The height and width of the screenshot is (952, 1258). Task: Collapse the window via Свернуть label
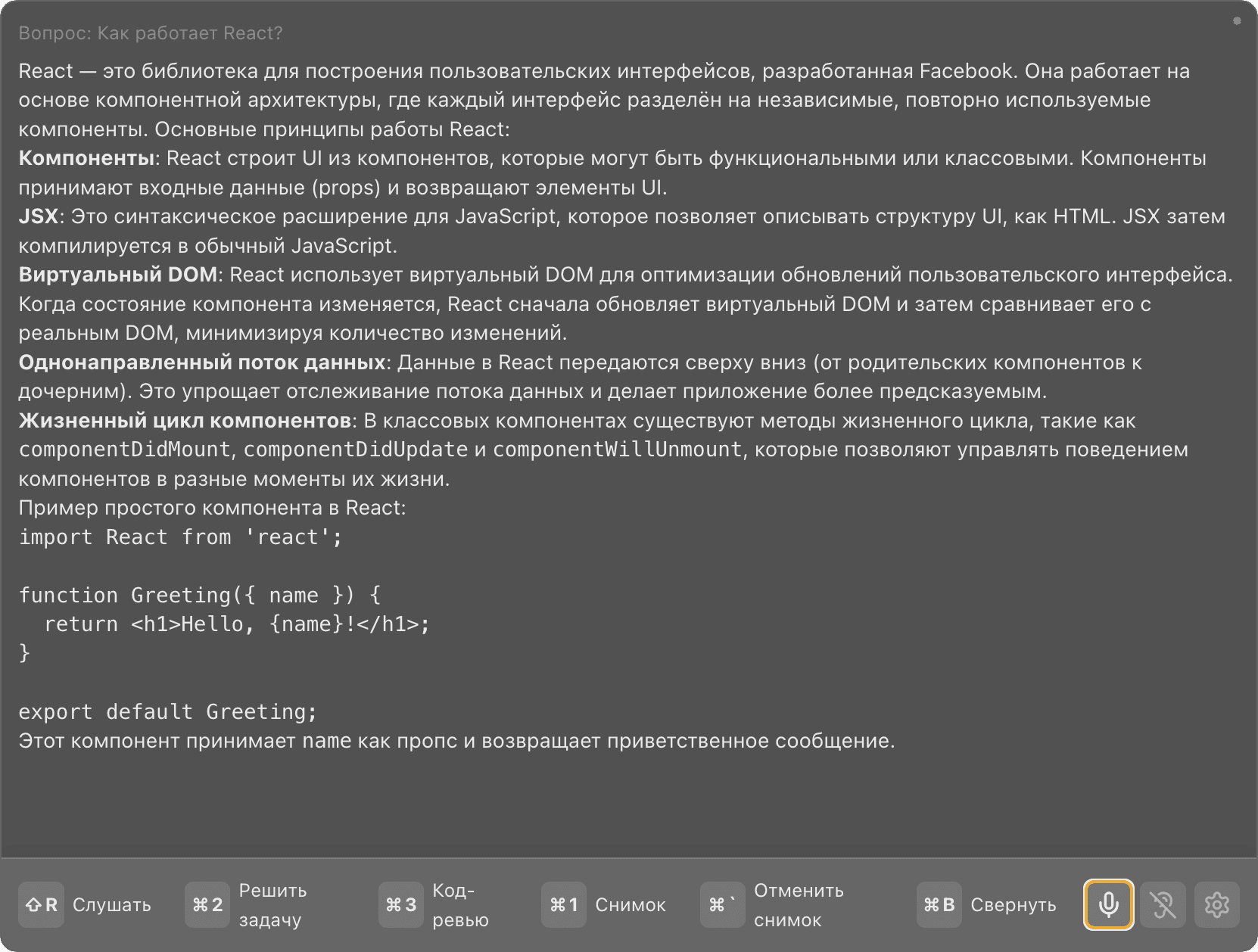(1013, 905)
